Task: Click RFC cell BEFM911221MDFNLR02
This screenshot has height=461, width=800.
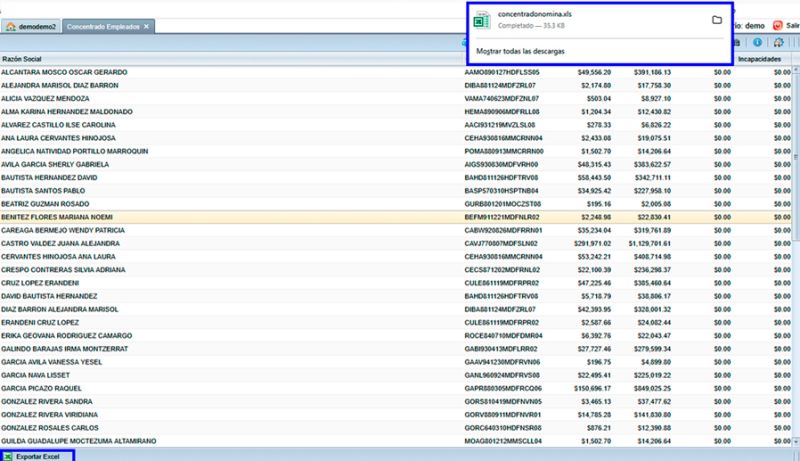Action: click(x=502, y=217)
